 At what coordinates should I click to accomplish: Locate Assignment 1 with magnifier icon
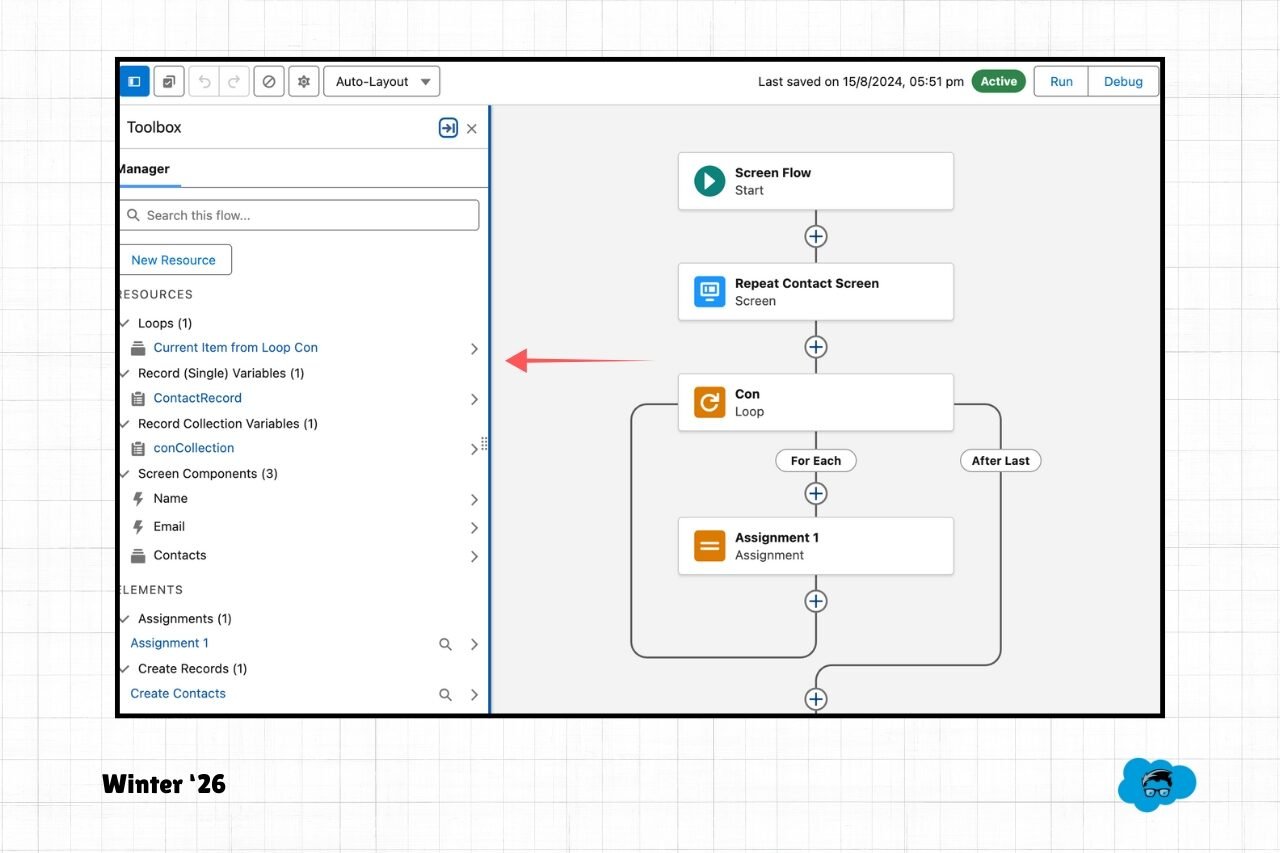[x=446, y=644]
